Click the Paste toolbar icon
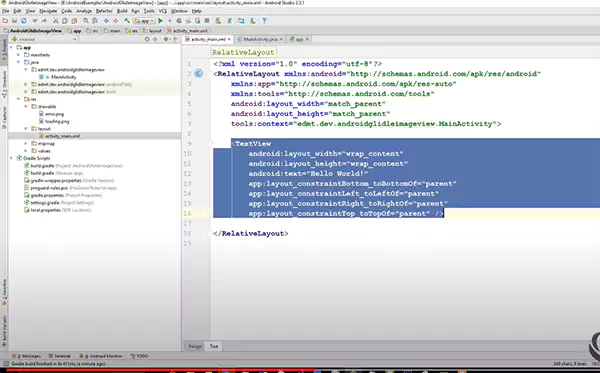Screen dimensions: 600x373 click(74, 21)
